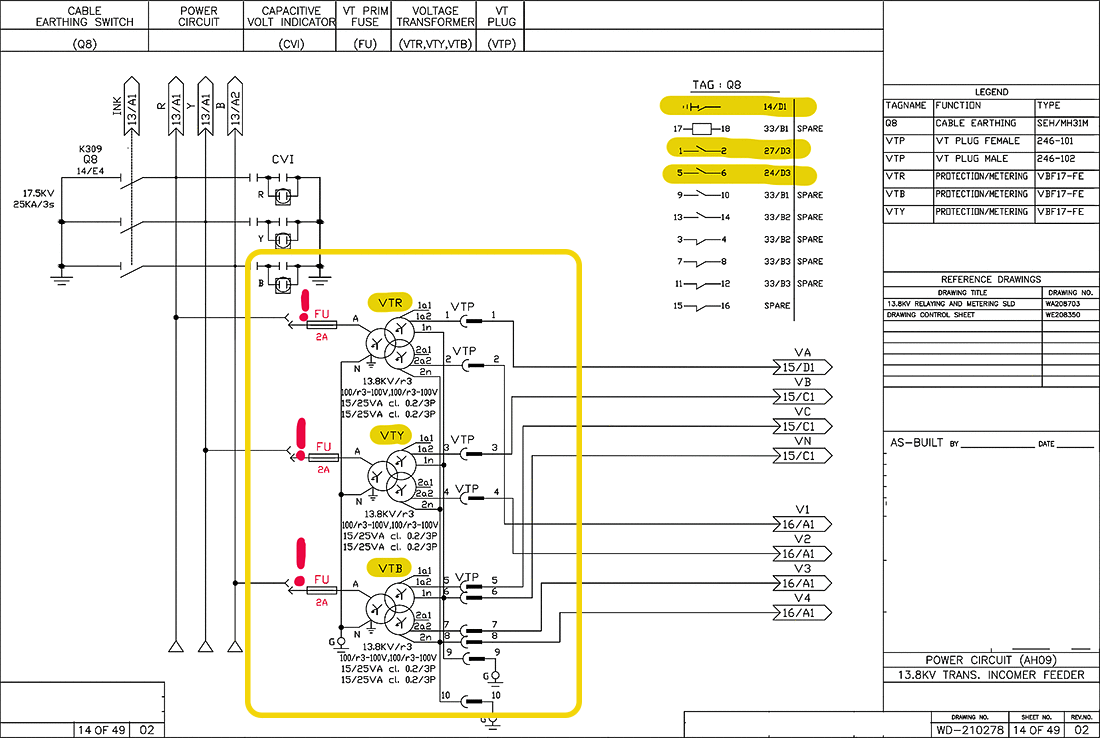The height and width of the screenshot is (738, 1100).
Task: Click the 'VT PLUG' column header
Action: pos(502,16)
